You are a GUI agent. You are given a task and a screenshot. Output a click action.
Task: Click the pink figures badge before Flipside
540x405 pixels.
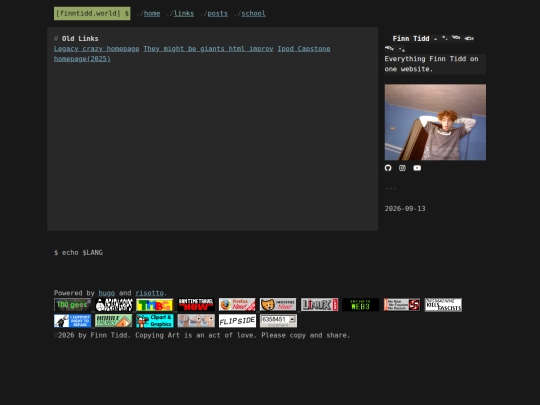[196, 321]
